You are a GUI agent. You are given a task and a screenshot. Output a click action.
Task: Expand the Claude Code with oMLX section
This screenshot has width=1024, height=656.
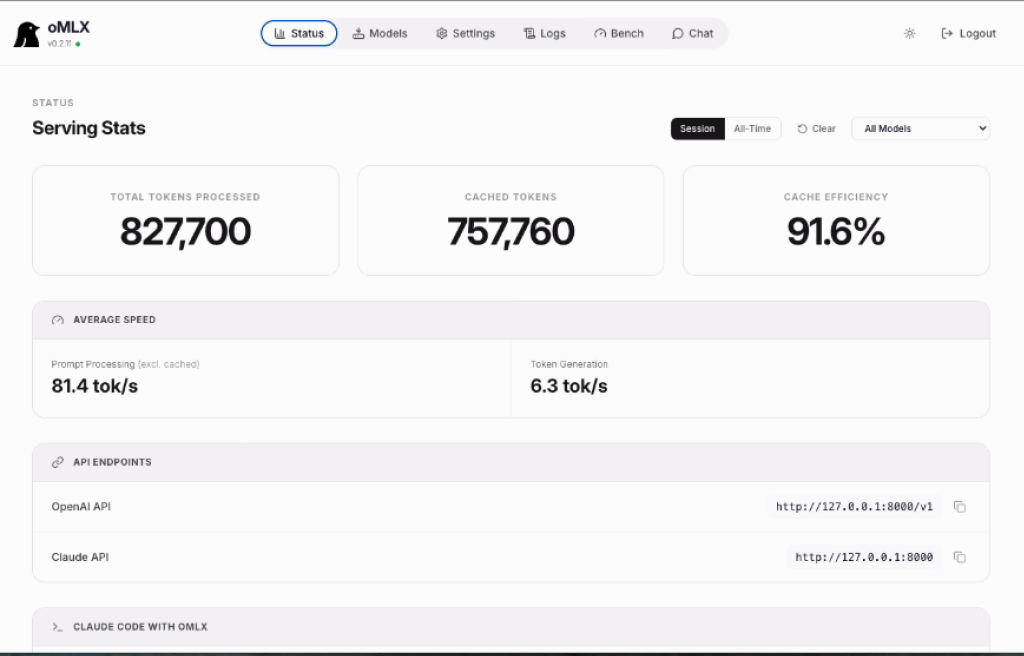pyautogui.click(x=140, y=627)
